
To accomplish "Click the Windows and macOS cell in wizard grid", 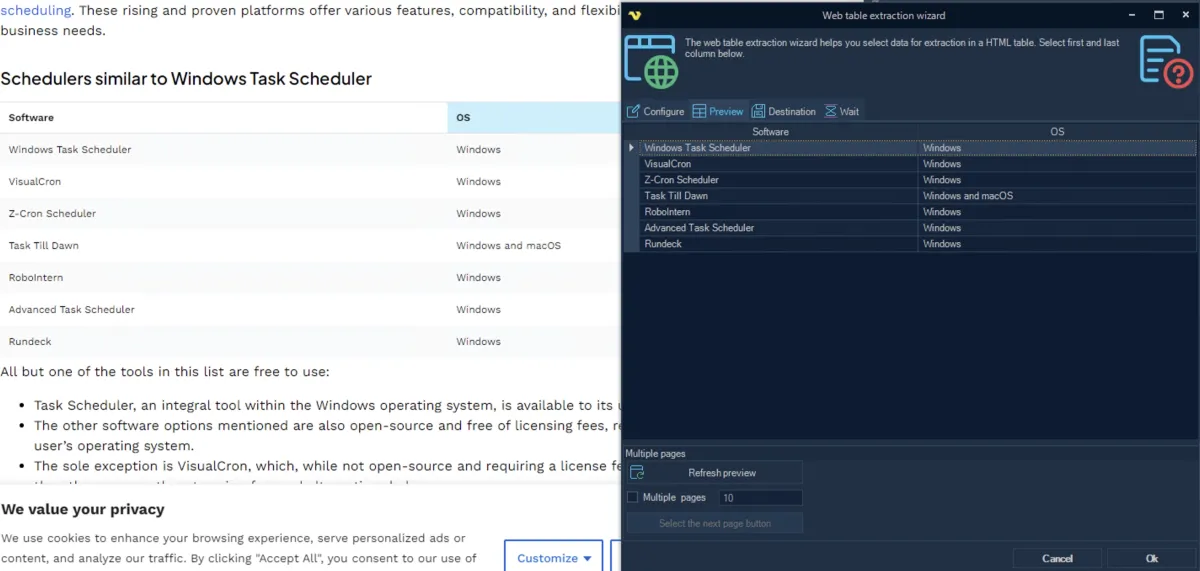I will [x=1057, y=196].
